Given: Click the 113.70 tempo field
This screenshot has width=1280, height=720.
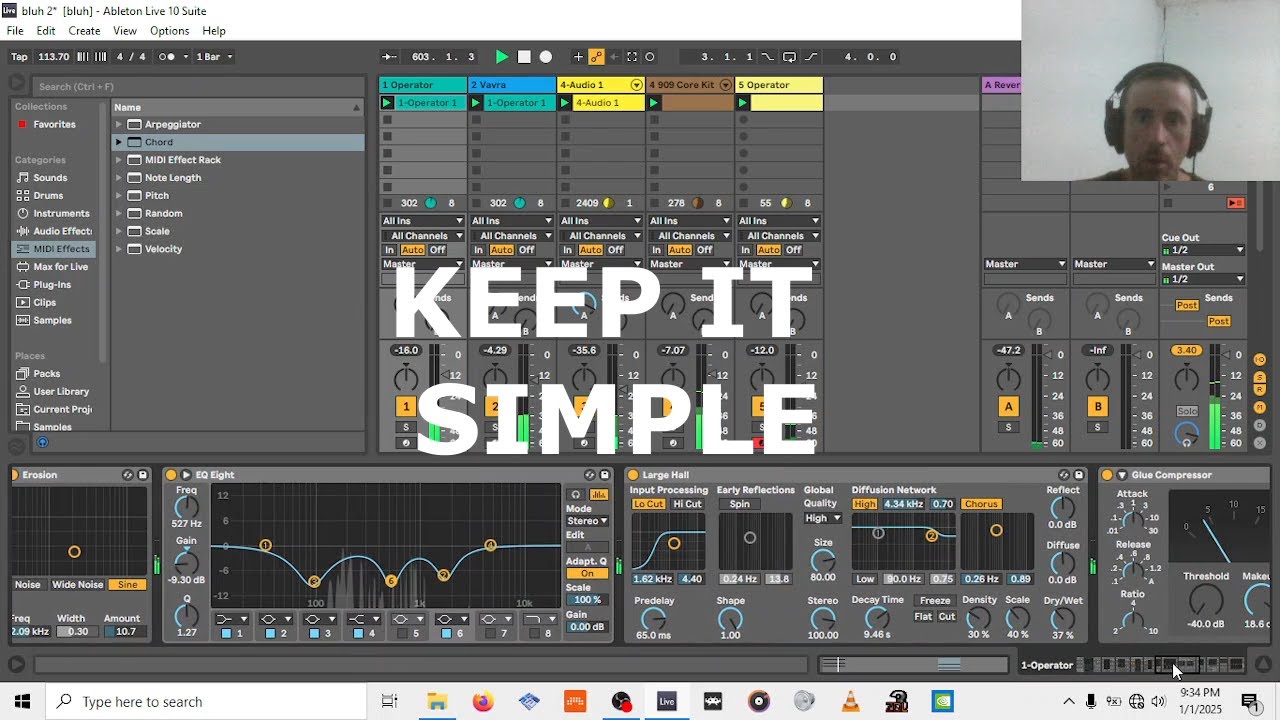Looking at the screenshot, I should 54,57.
